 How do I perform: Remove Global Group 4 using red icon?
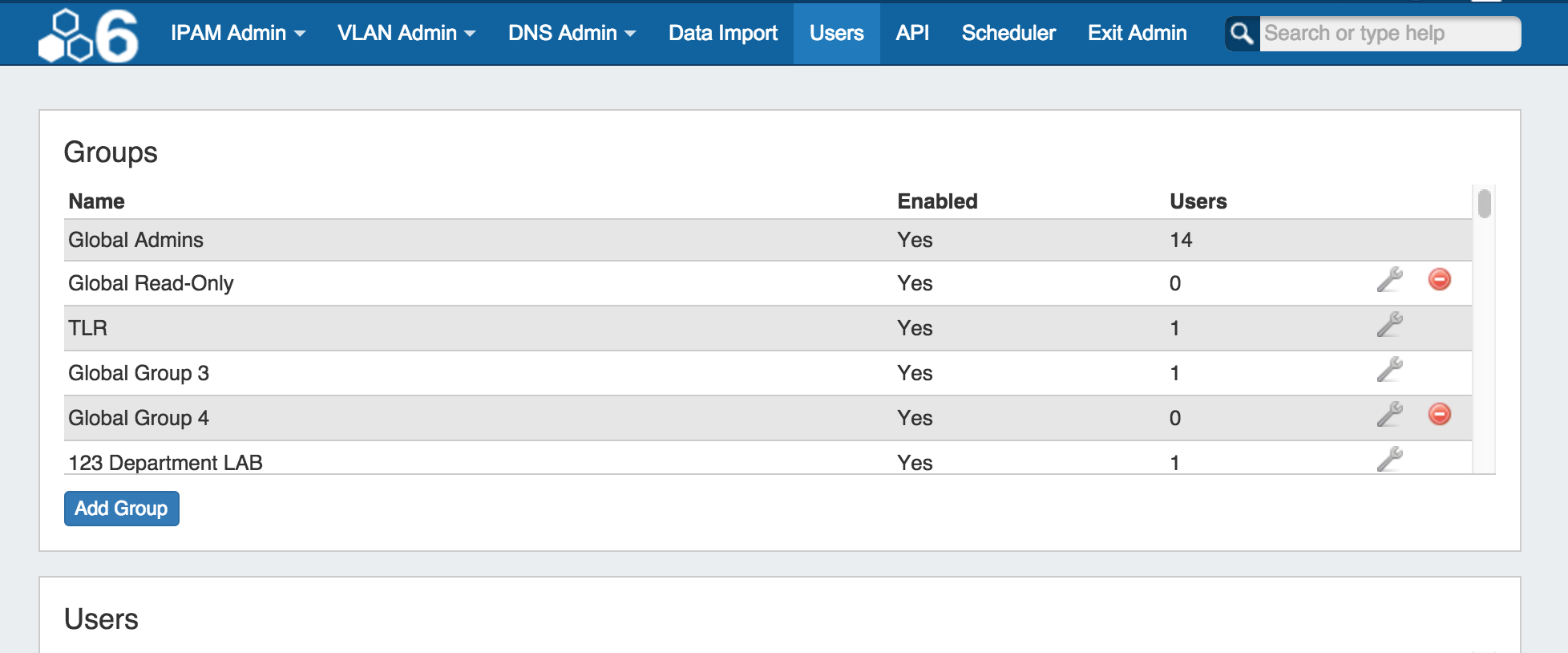coord(1439,415)
